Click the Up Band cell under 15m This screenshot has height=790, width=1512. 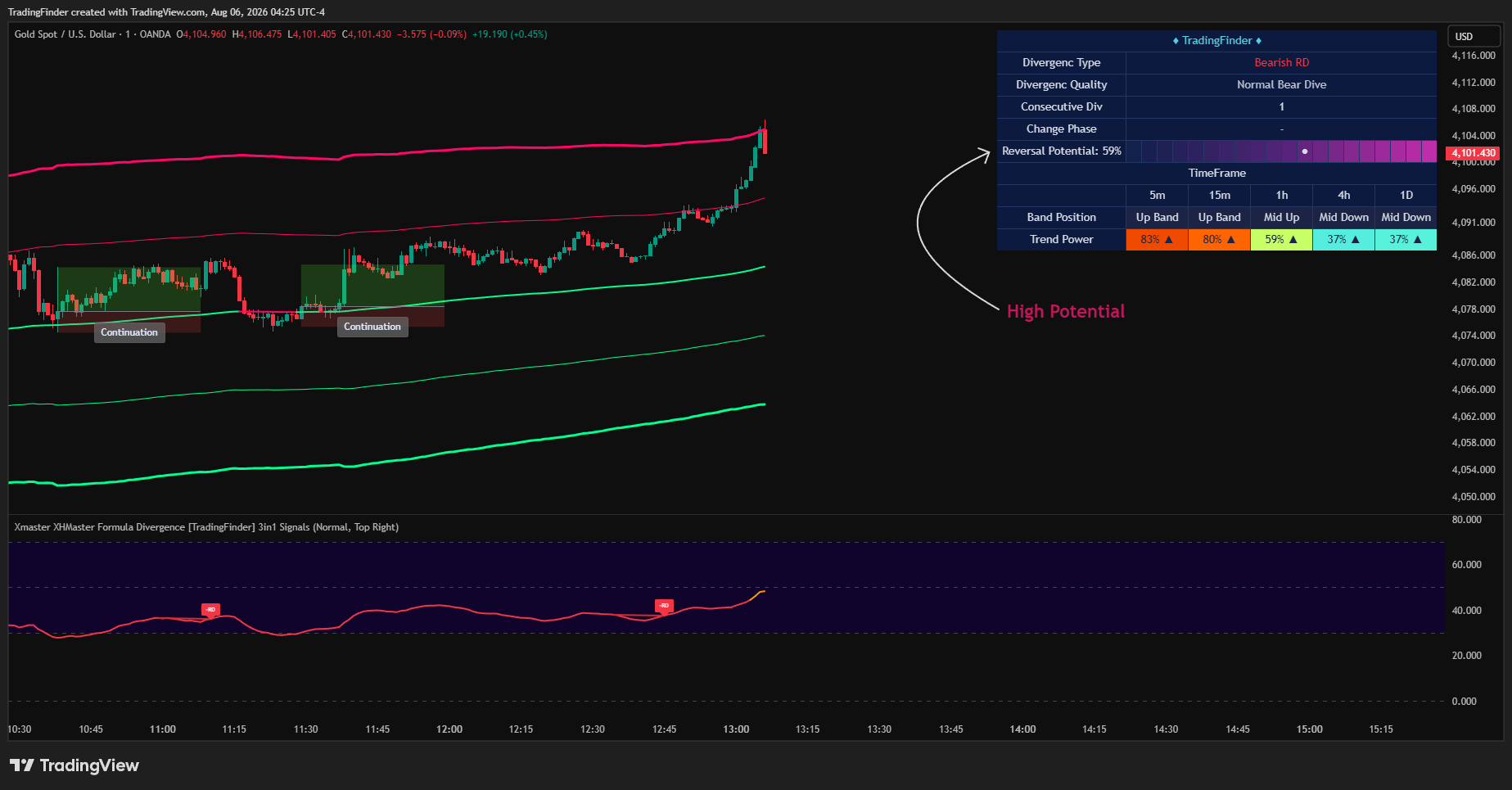1219,218
